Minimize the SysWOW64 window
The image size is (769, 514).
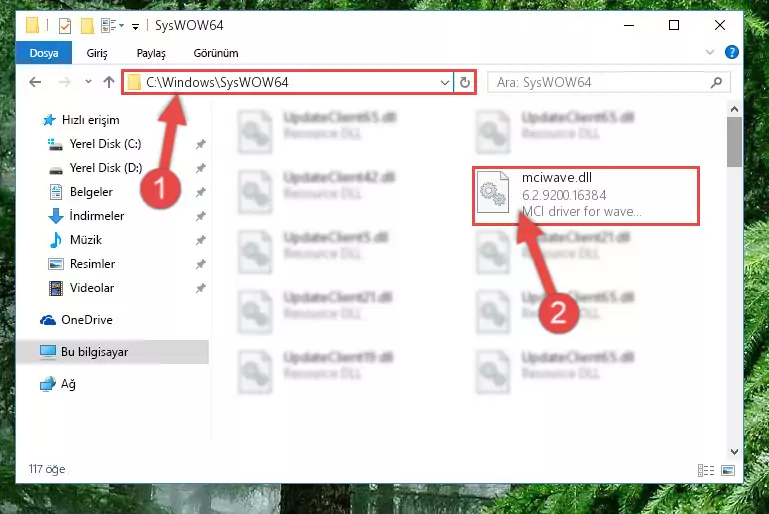(x=629, y=25)
